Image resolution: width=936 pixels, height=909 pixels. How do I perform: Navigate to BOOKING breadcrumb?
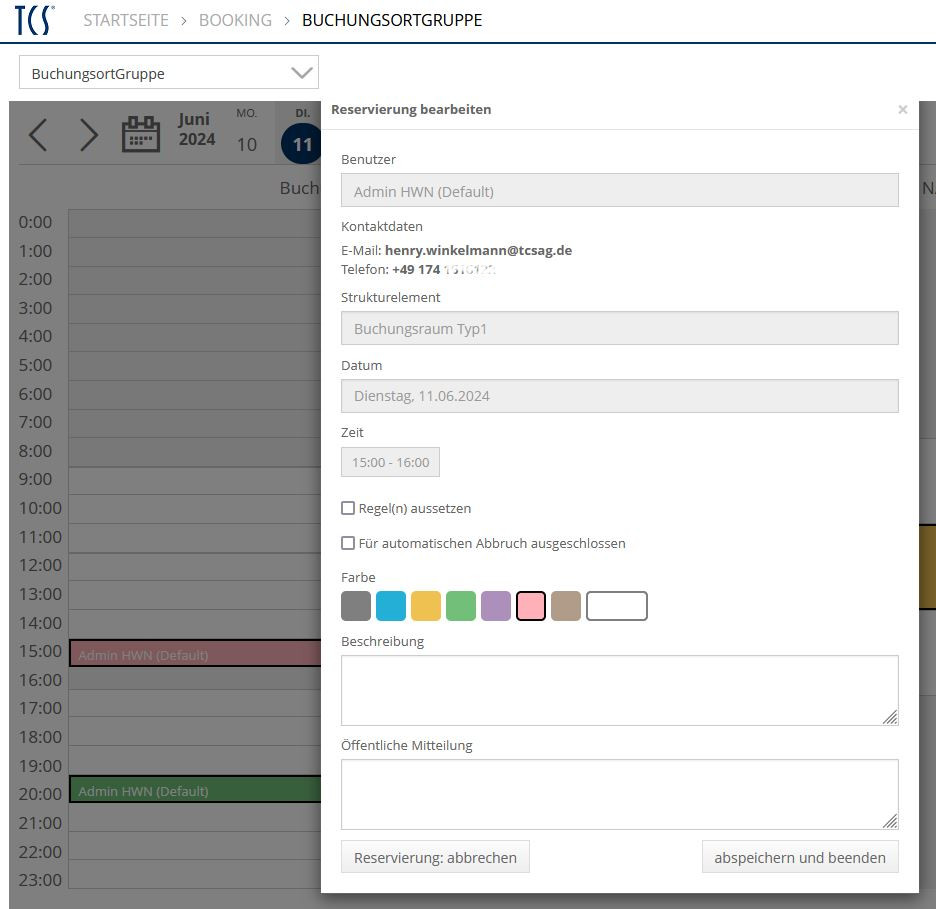pyautogui.click(x=235, y=20)
